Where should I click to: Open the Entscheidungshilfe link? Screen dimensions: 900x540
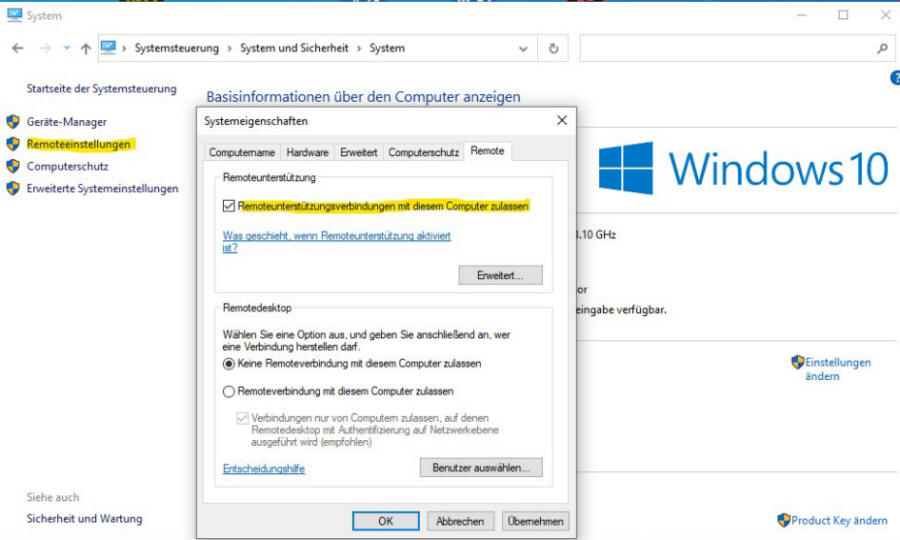pos(263,469)
